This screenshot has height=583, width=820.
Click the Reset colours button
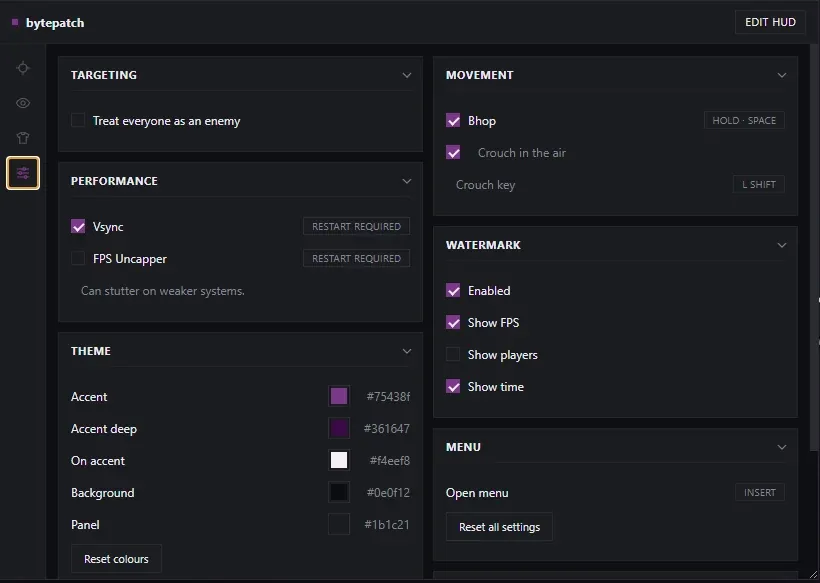coord(116,559)
